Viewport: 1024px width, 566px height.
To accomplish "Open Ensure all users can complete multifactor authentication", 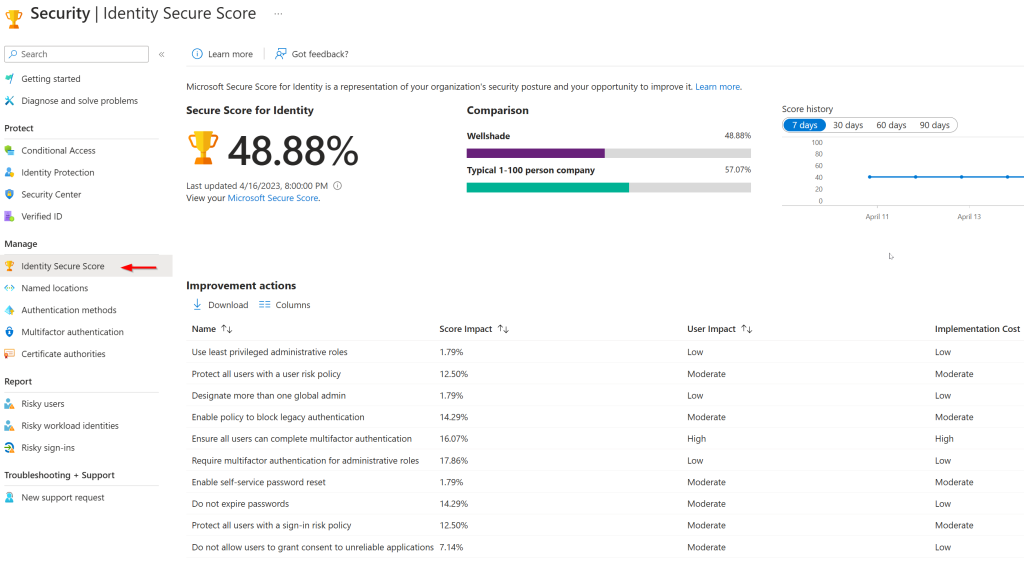I will (x=302, y=439).
